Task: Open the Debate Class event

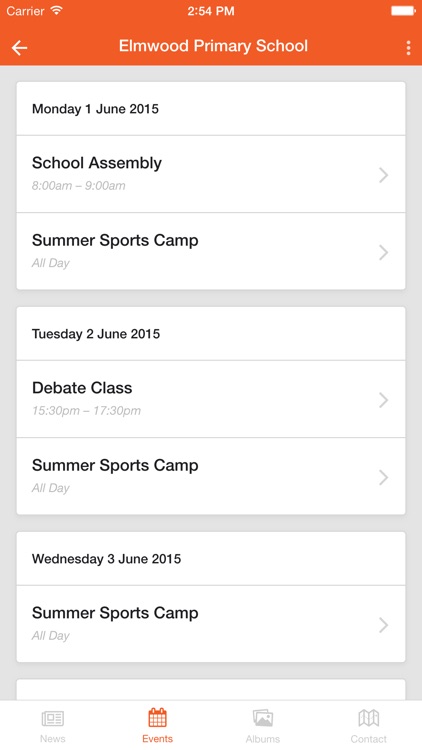Action: click(x=211, y=399)
